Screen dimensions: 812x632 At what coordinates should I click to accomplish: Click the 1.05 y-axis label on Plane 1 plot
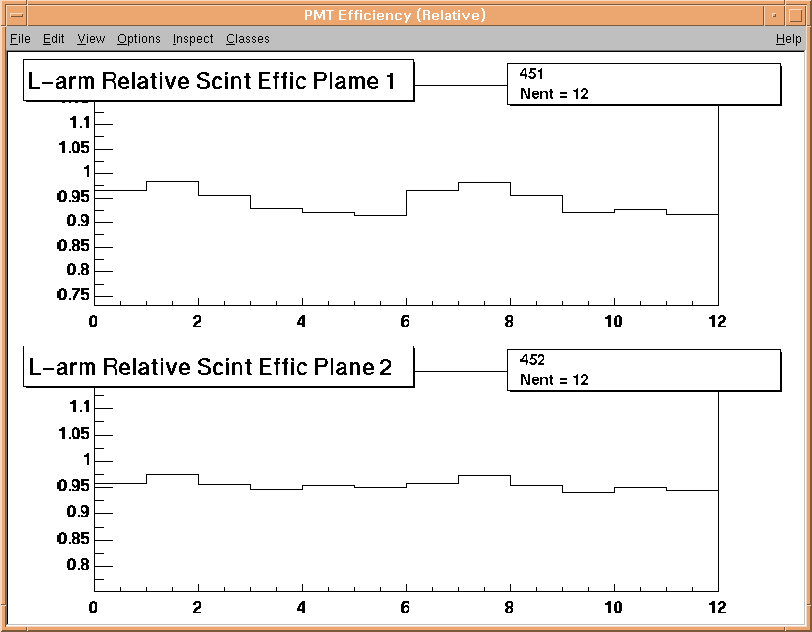[74, 148]
